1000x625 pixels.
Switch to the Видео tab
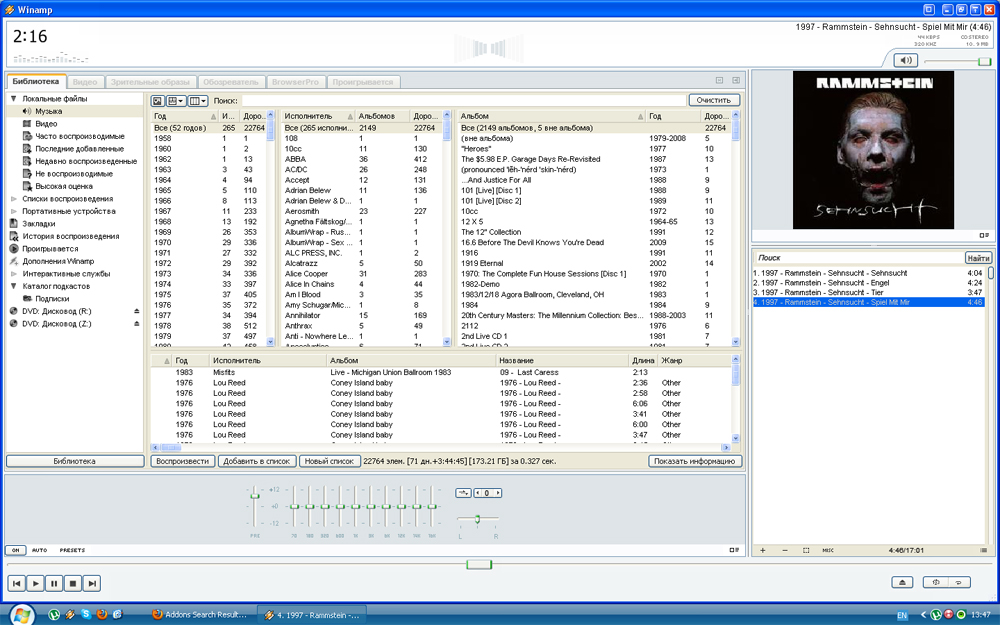[85, 81]
